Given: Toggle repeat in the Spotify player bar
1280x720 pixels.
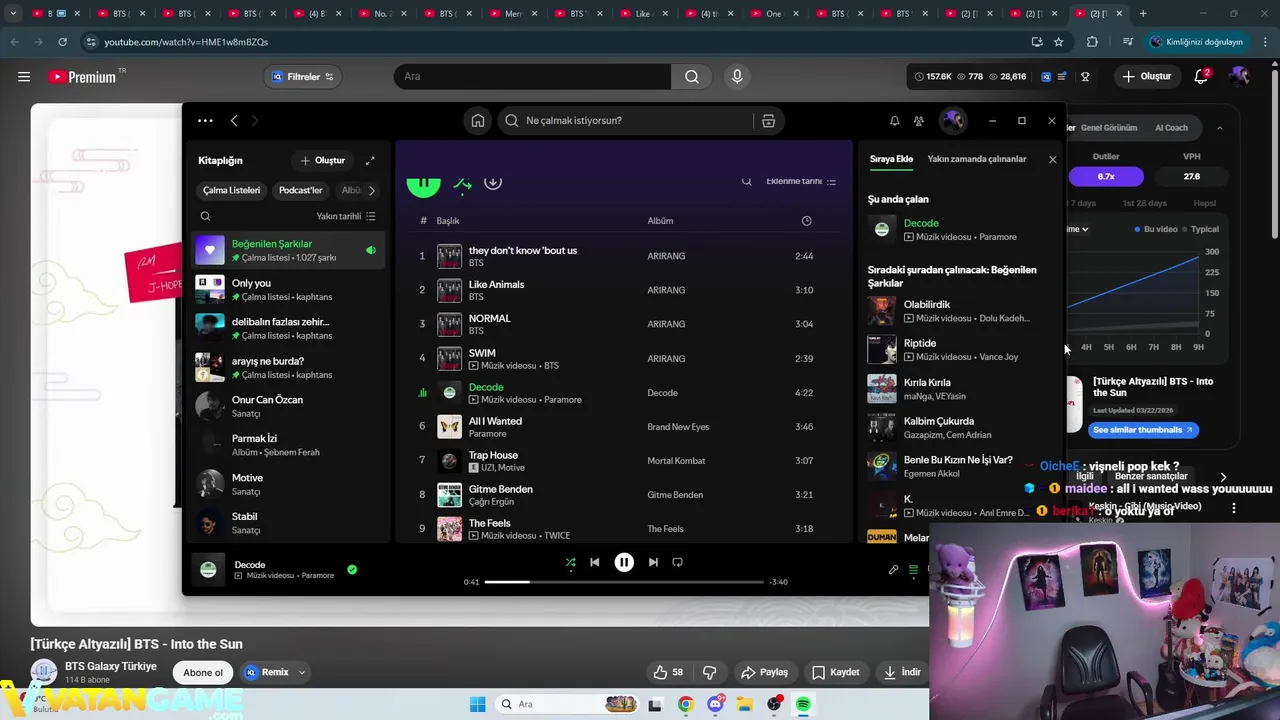Looking at the screenshot, I should click(x=677, y=562).
